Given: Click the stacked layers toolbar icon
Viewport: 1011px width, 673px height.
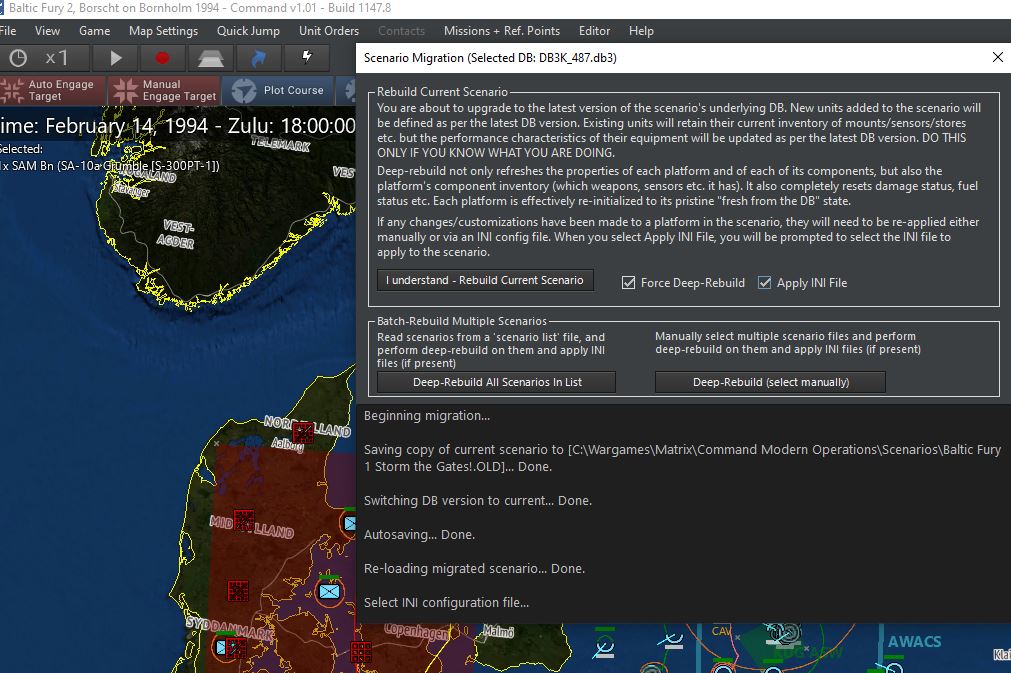Looking at the screenshot, I should (210, 58).
